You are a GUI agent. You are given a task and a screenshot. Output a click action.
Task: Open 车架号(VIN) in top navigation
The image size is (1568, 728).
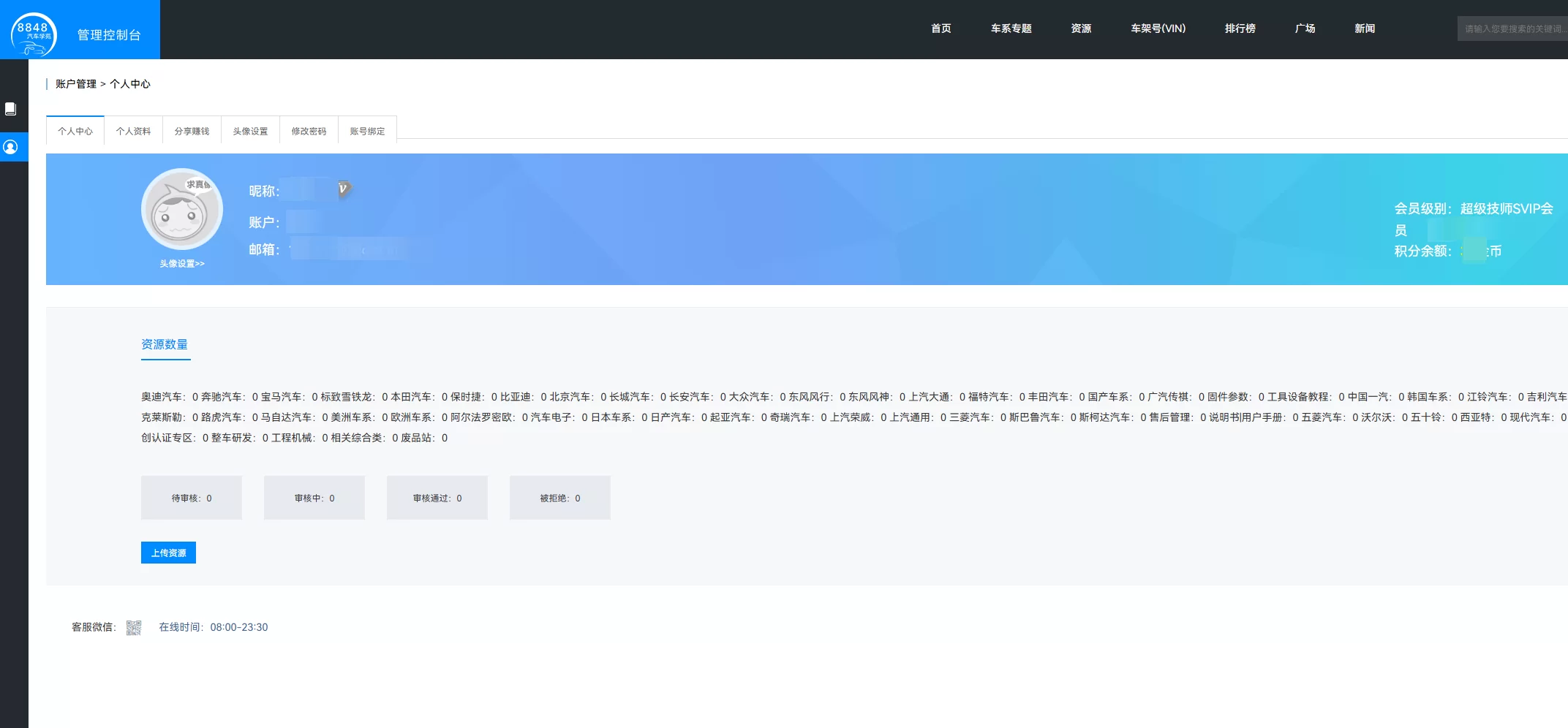coord(1158,29)
